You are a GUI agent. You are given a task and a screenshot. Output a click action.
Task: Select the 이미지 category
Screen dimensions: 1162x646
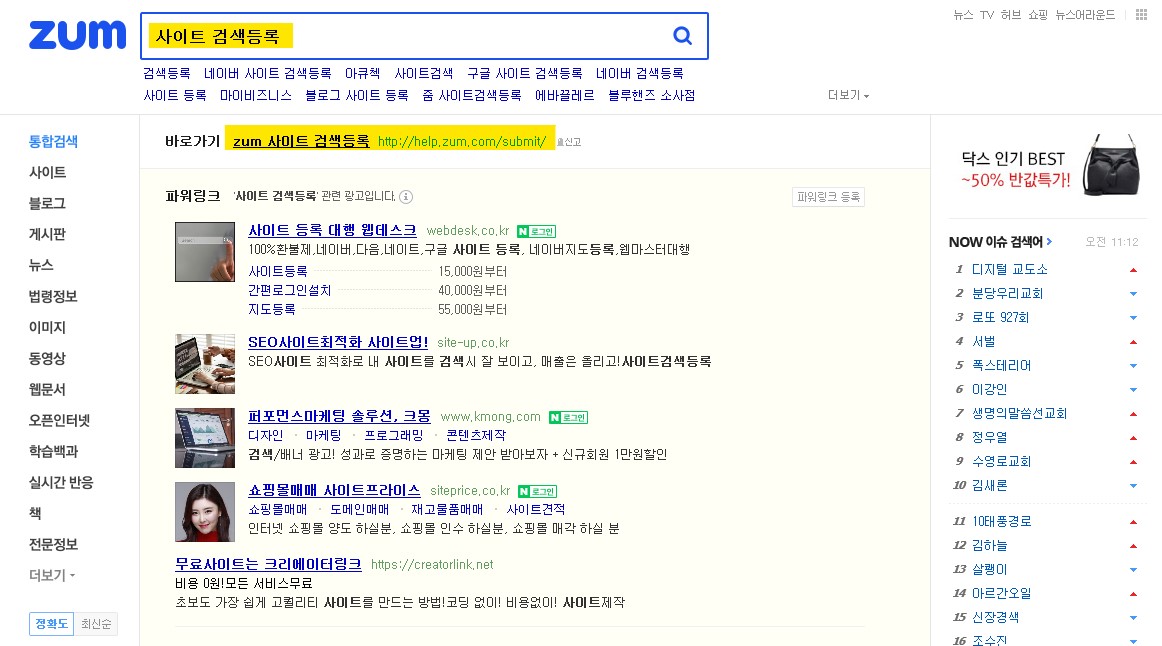[47, 327]
